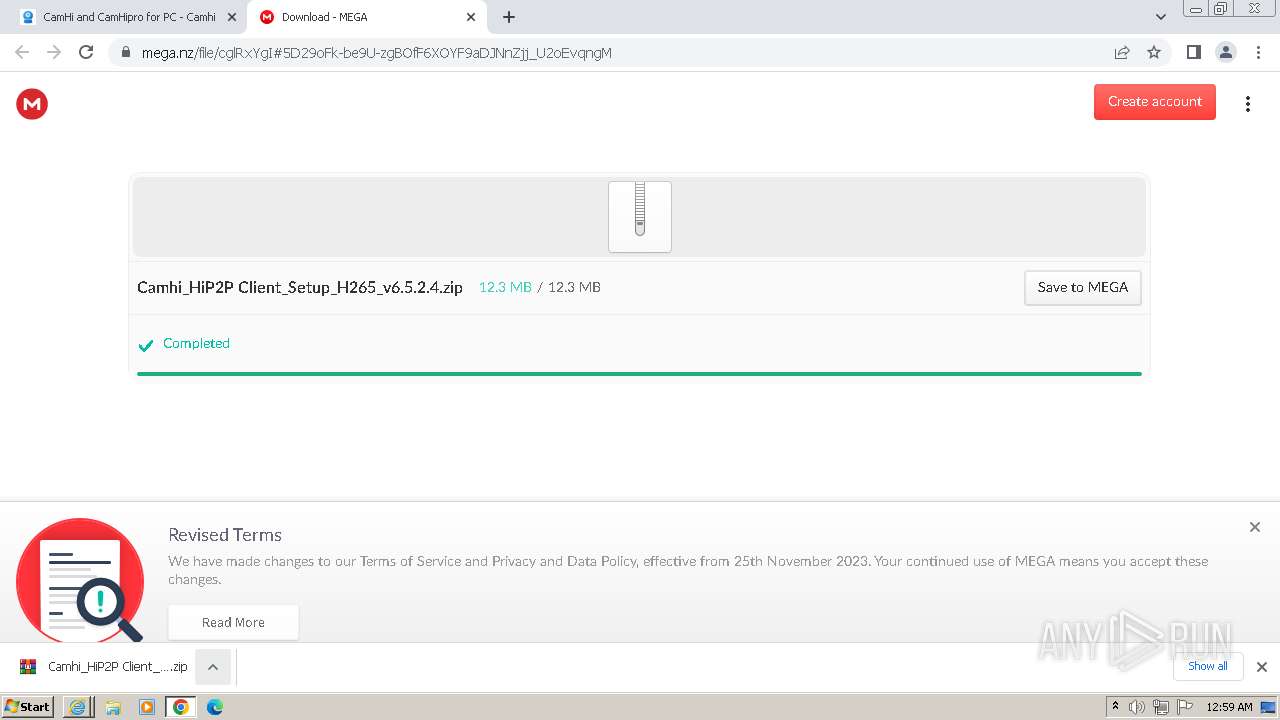Click Chrome icon in taskbar
Screen dimensions: 1280x720
coord(181,707)
